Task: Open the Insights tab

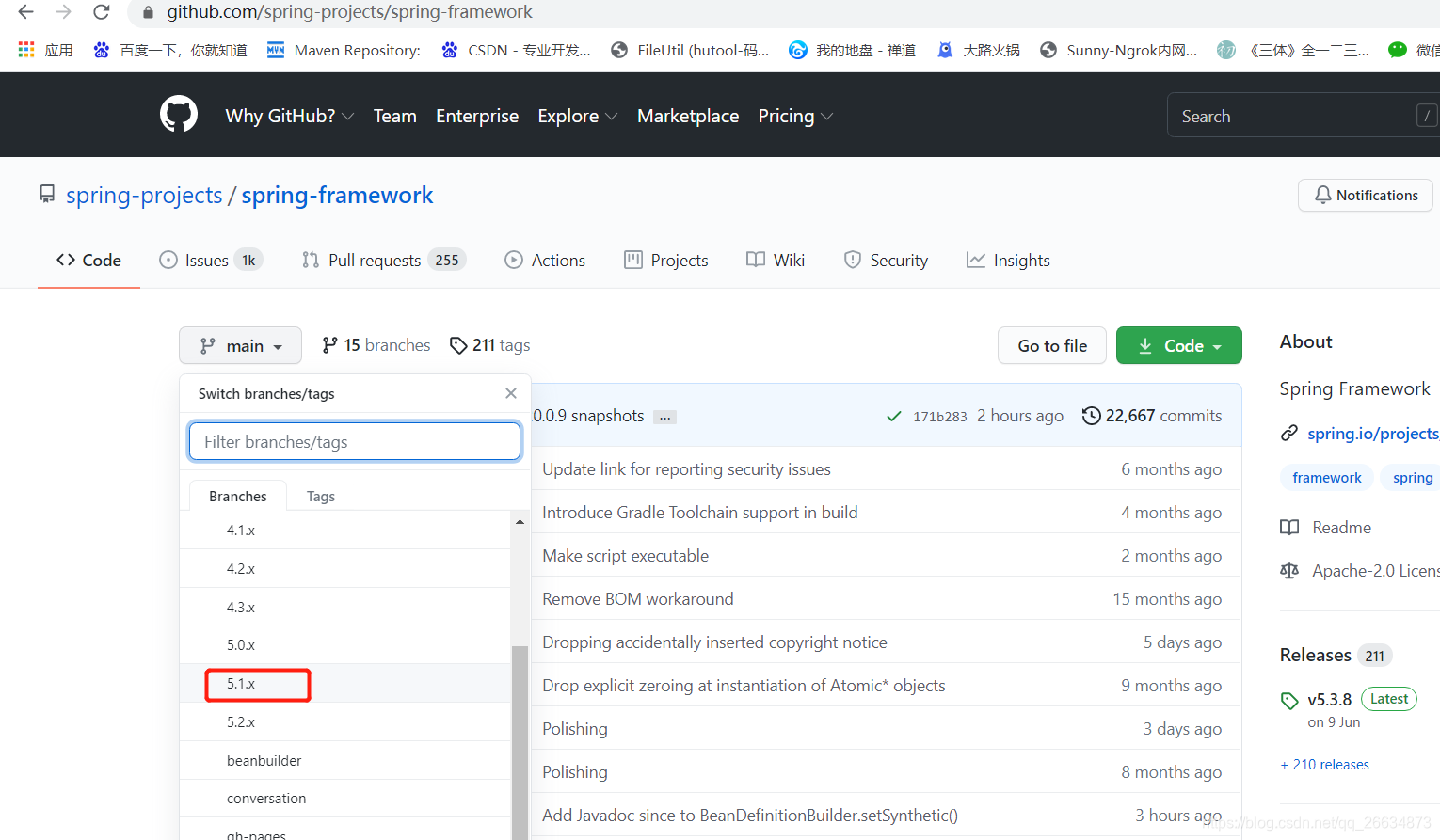Action: click(x=1008, y=260)
